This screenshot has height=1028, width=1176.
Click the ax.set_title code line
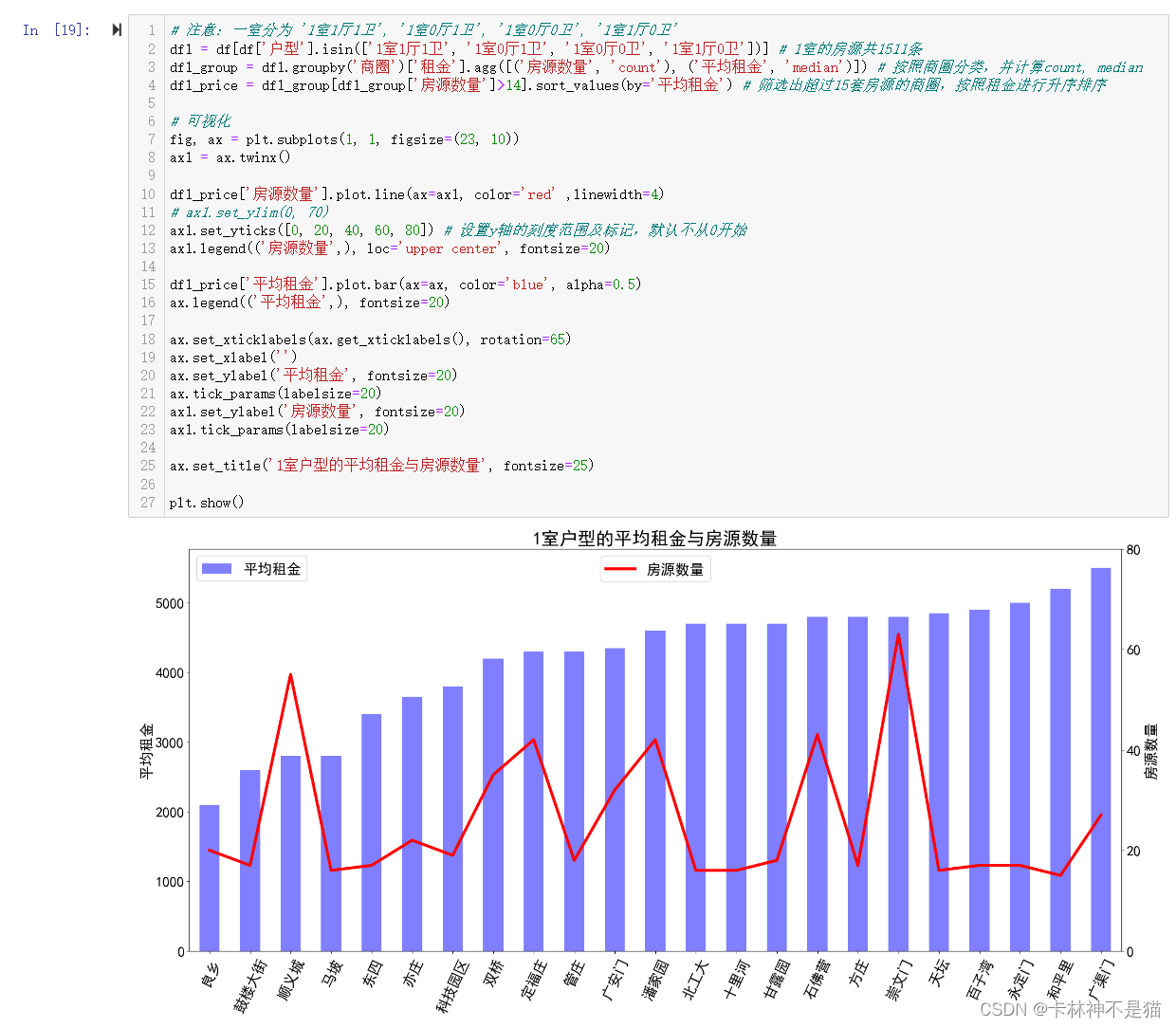382,466
